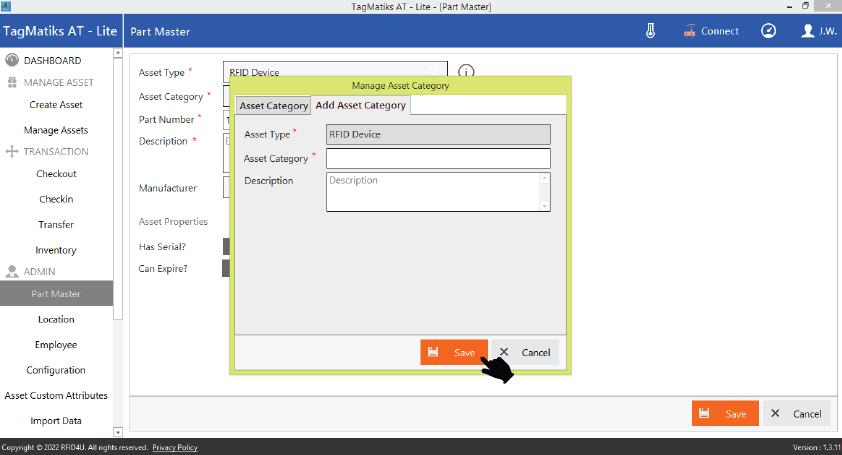The width and height of the screenshot is (842, 455).
Task: Click the thermometer icon in header
Action: coord(650,31)
